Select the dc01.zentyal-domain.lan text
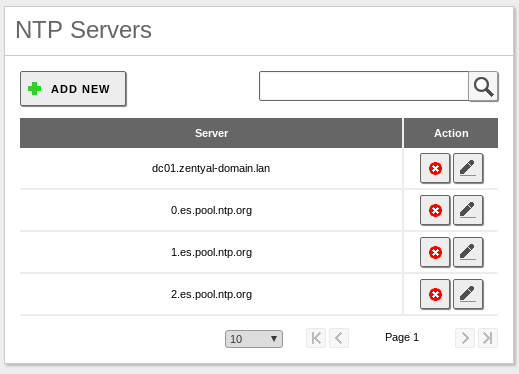 [211, 168]
